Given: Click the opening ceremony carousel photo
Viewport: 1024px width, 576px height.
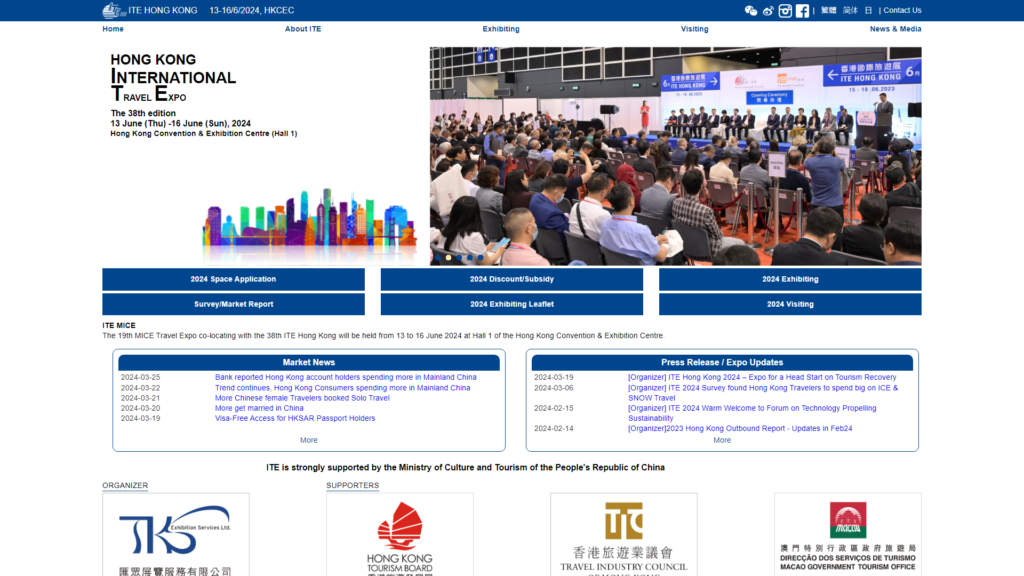Looking at the screenshot, I should [x=675, y=155].
